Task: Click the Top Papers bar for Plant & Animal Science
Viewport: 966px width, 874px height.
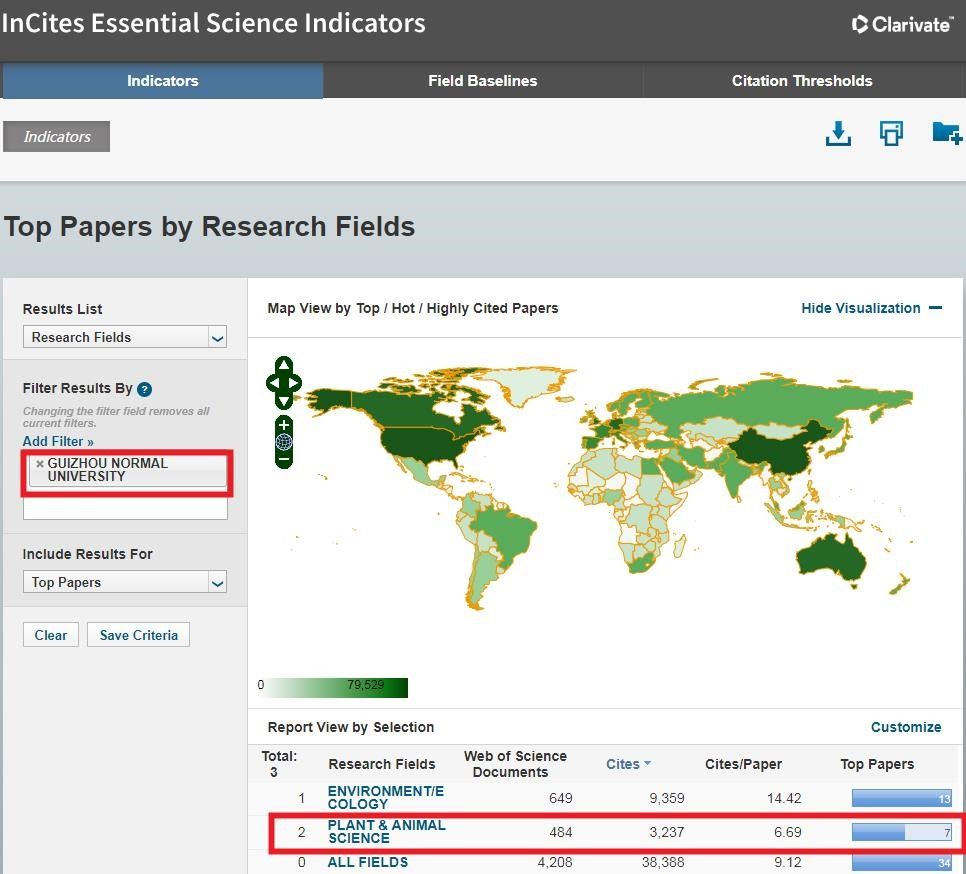Action: click(901, 832)
